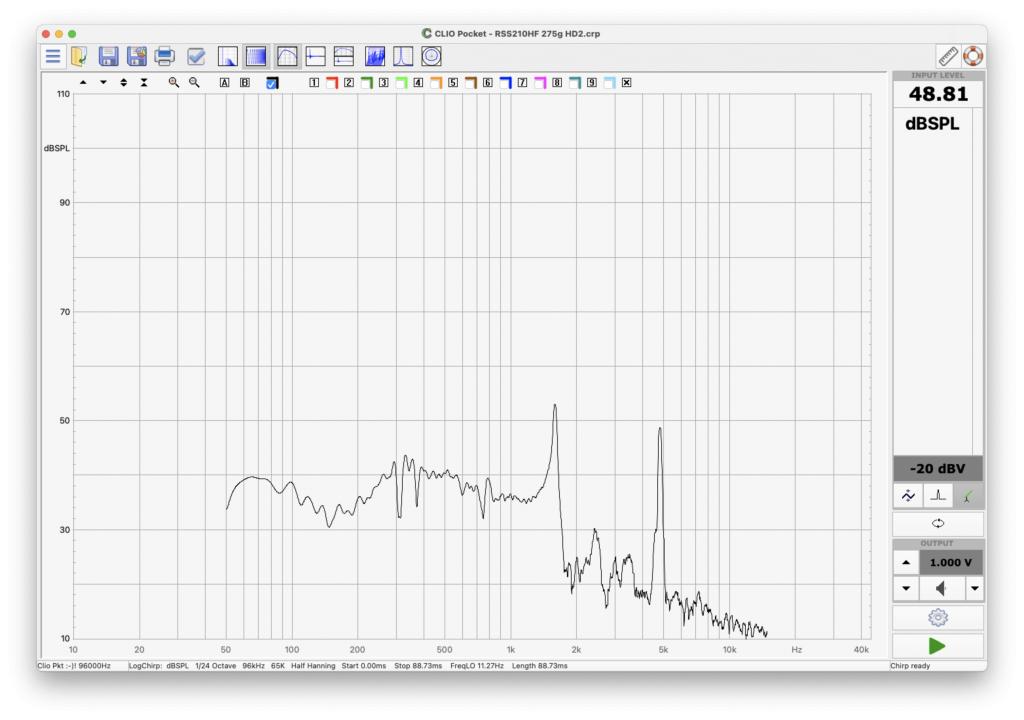Click the ruler measurement units icon

948,57
